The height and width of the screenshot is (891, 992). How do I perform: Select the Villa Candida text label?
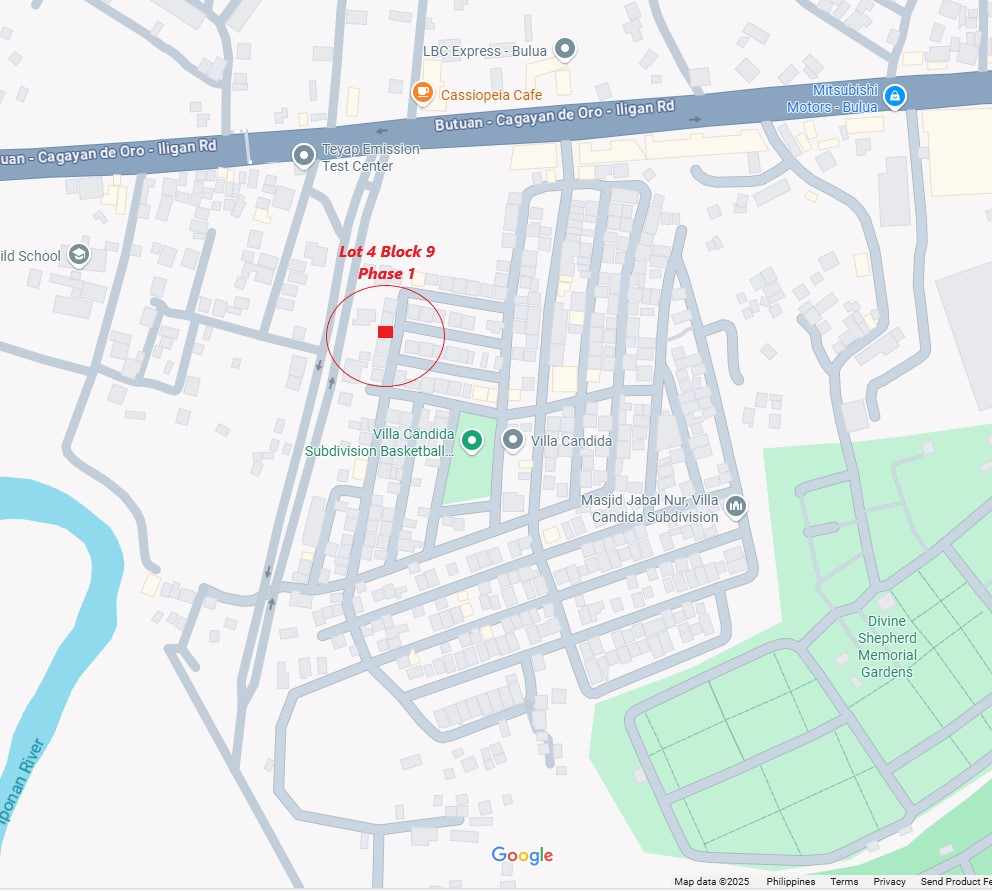(571, 441)
